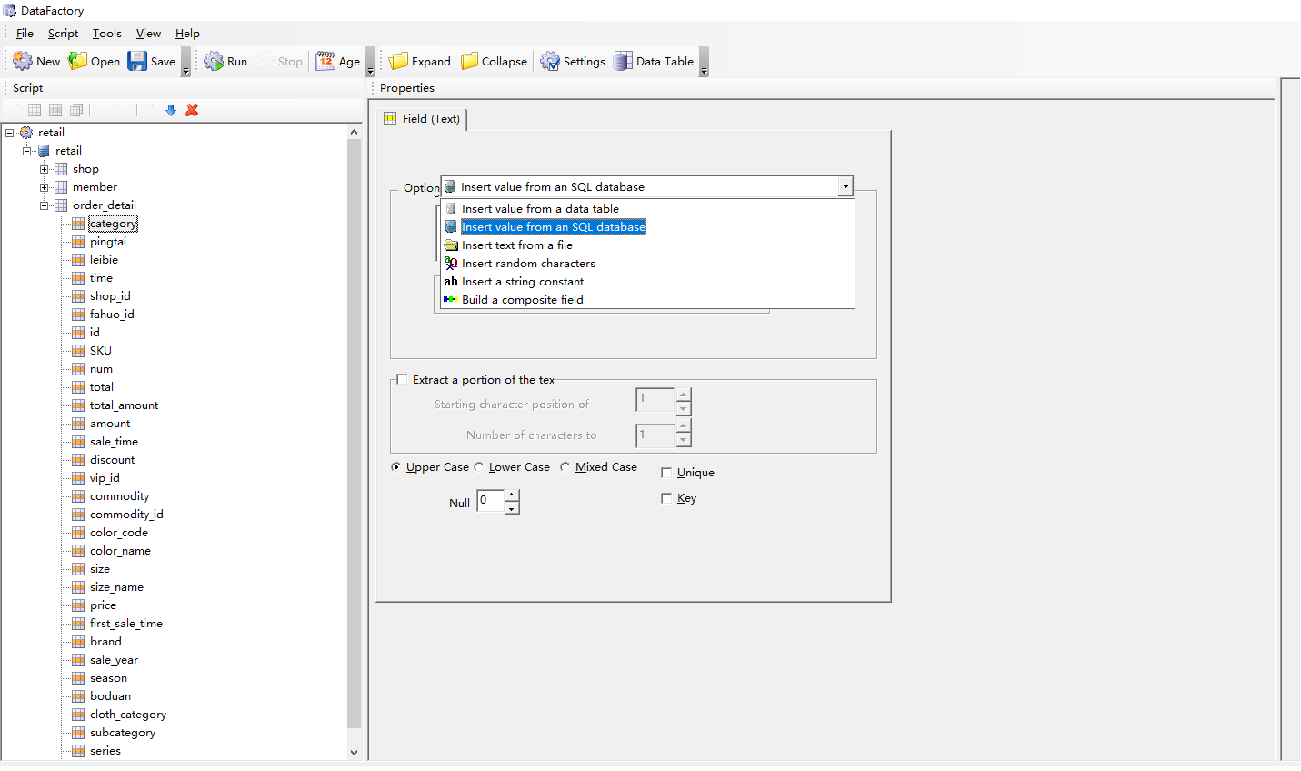The image size is (1301, 771).
Task: Open the View menu
Action: tap(148, 34)
